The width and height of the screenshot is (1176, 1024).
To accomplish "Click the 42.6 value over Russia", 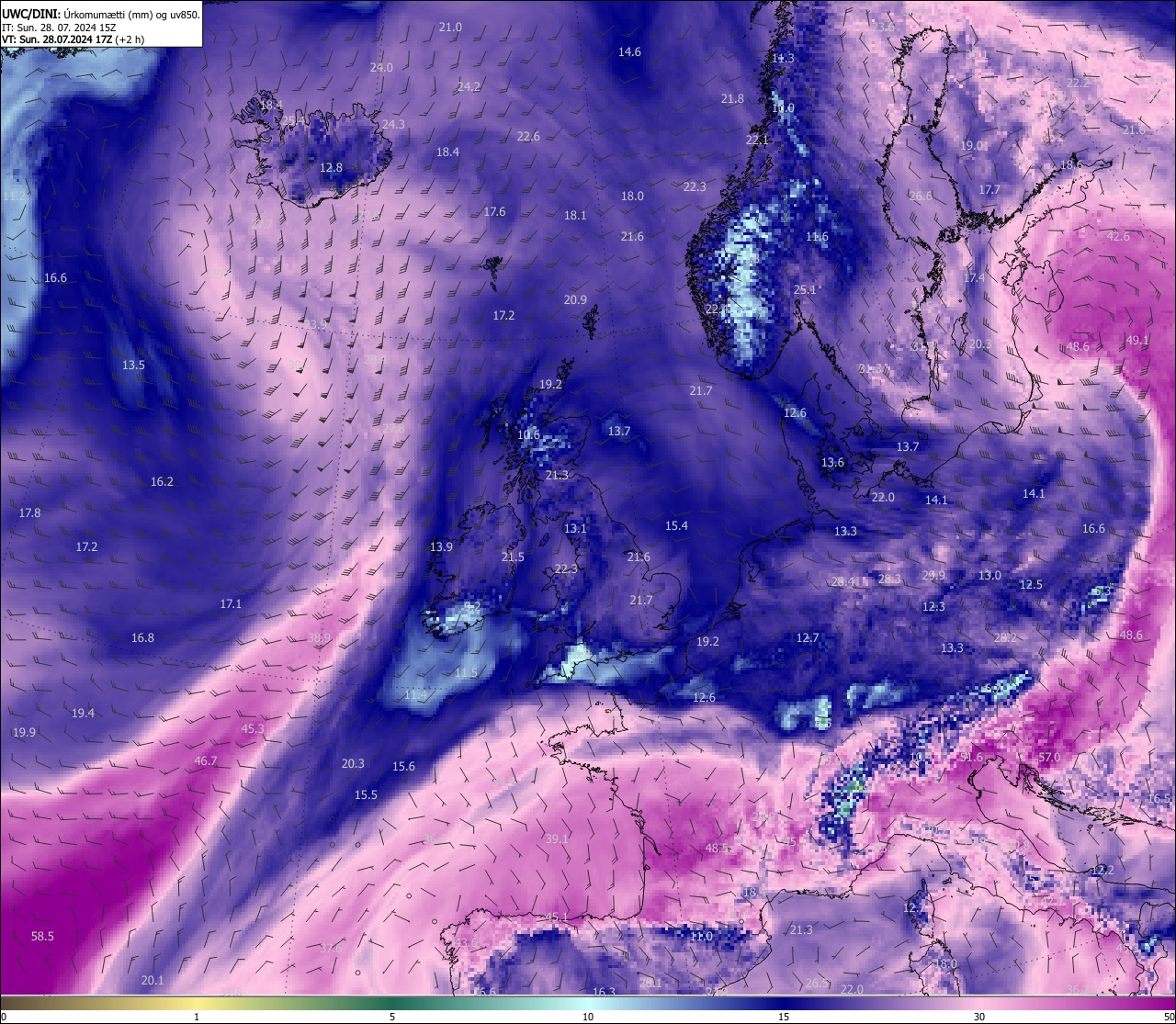I will [x=1118, y=236].
